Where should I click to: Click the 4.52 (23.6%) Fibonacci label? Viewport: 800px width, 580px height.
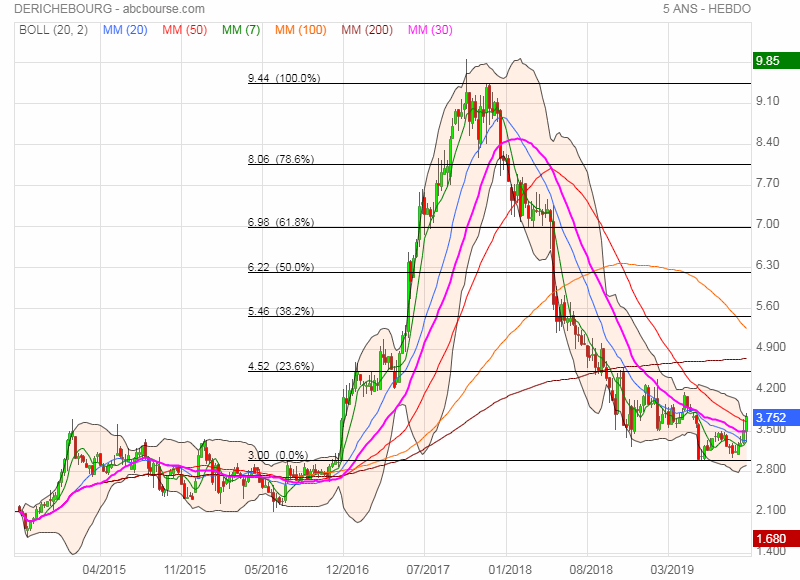[281, 366]
